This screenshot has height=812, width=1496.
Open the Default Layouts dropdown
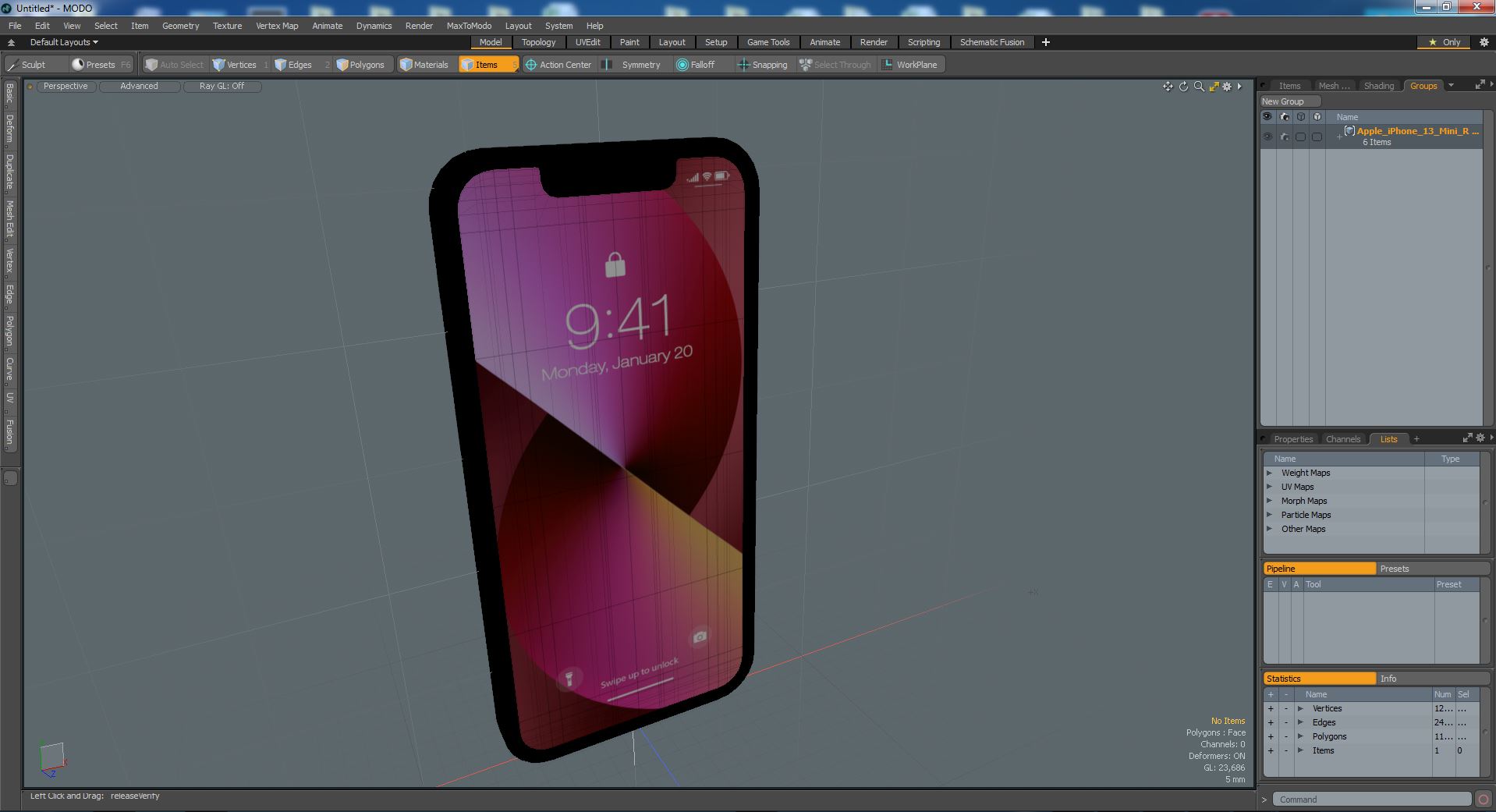[64, 42]
